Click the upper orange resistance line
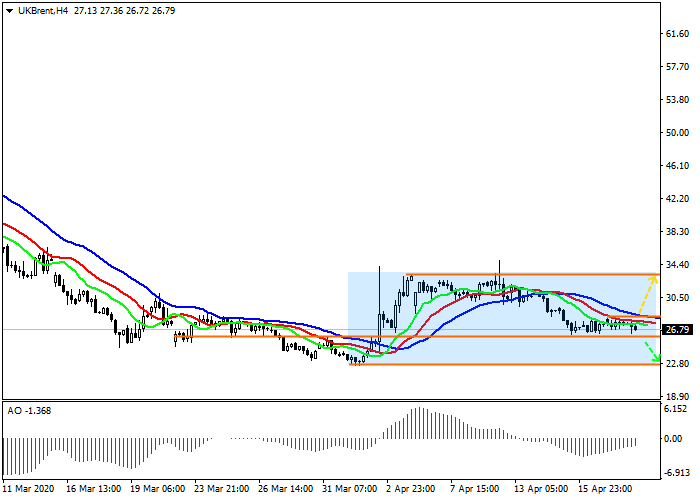This screenshot has height=500, width=700. pos(530,273)
